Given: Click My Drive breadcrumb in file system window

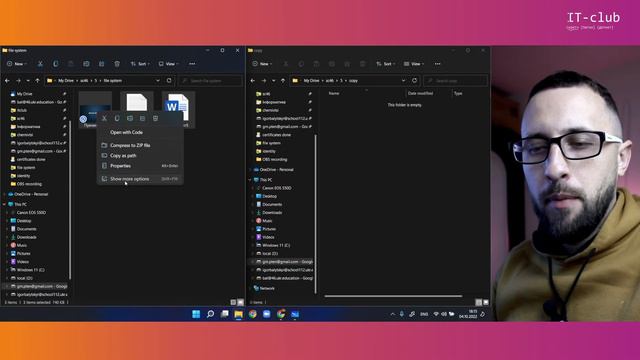Looking at the screenshot, I should 66,81.
